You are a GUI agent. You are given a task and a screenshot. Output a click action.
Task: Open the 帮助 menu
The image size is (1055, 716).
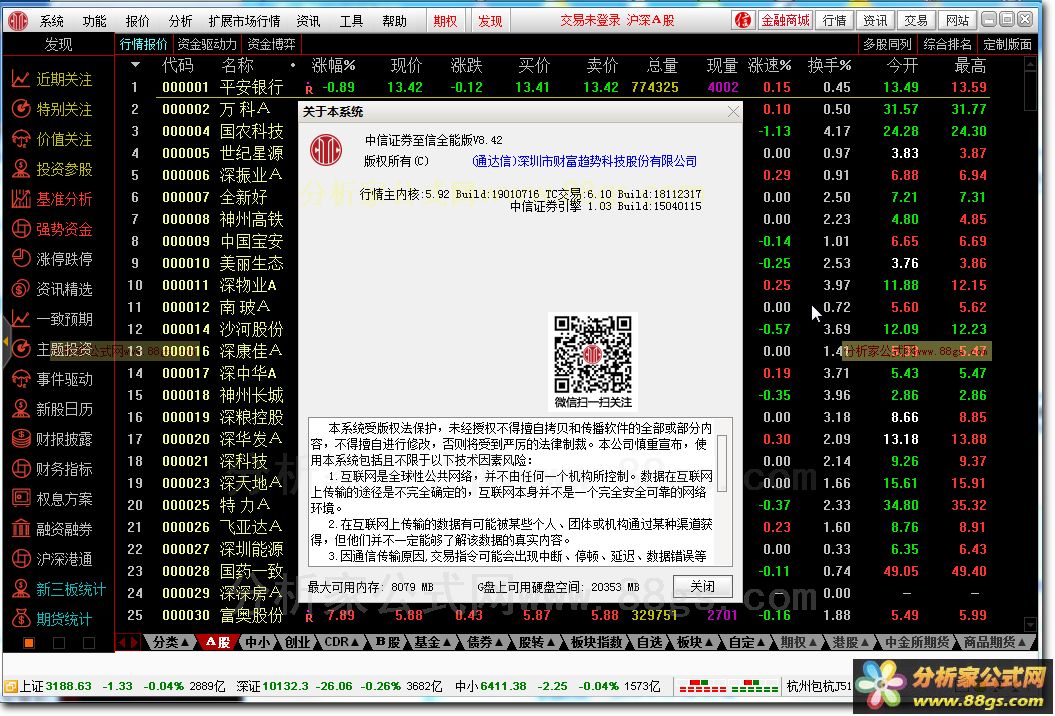pos(394,21)
